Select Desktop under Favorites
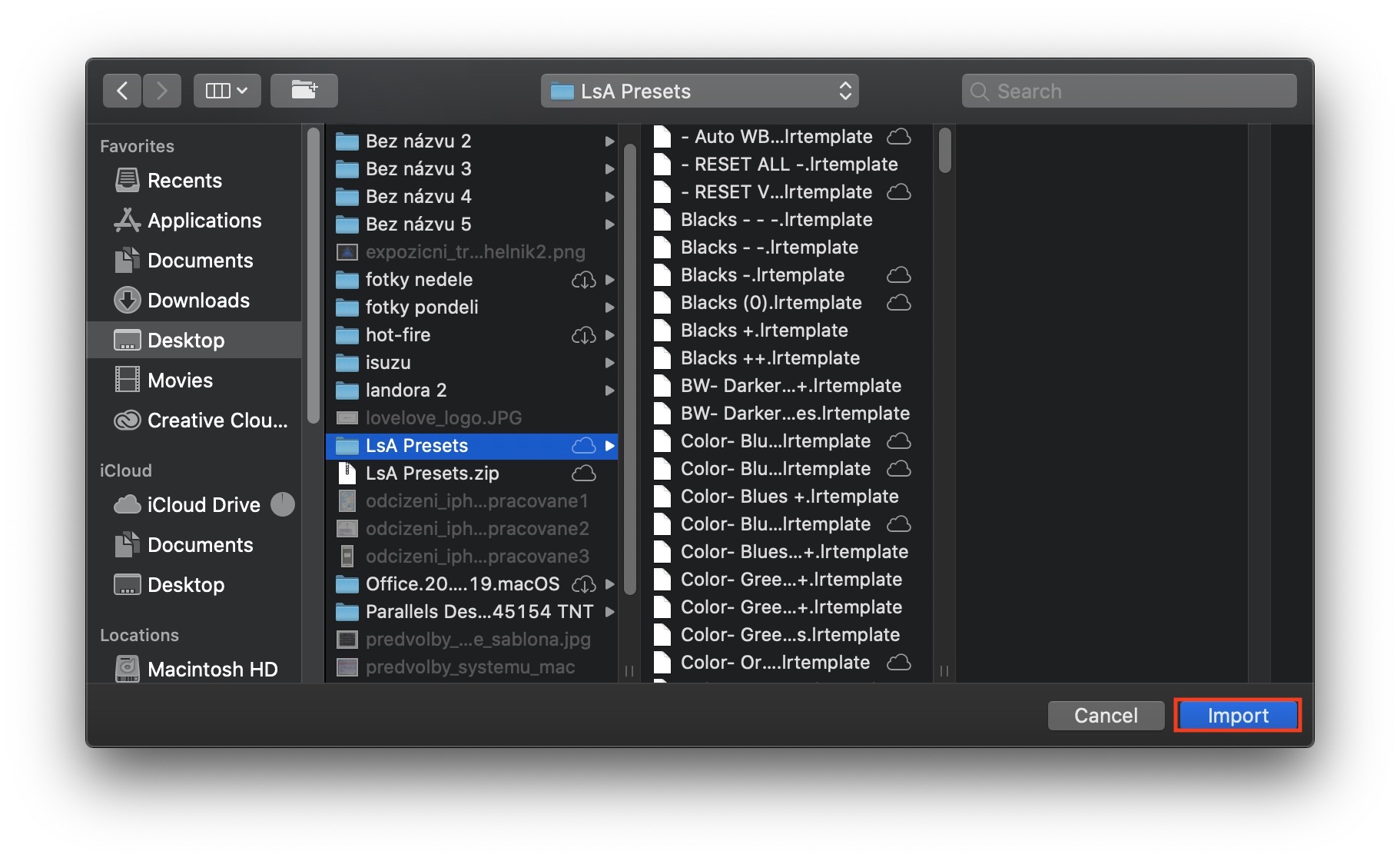1400x861 pixels. pyautogui.click(x=194, y=341)
